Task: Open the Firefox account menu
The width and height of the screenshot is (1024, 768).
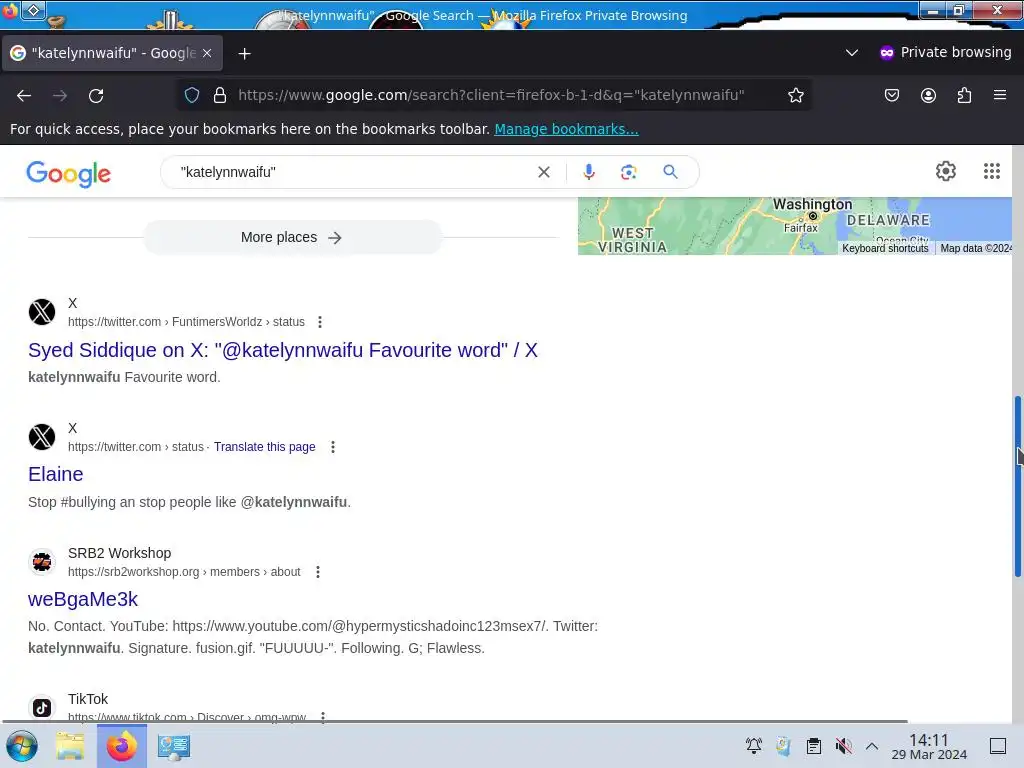Action: coord(928,95)
